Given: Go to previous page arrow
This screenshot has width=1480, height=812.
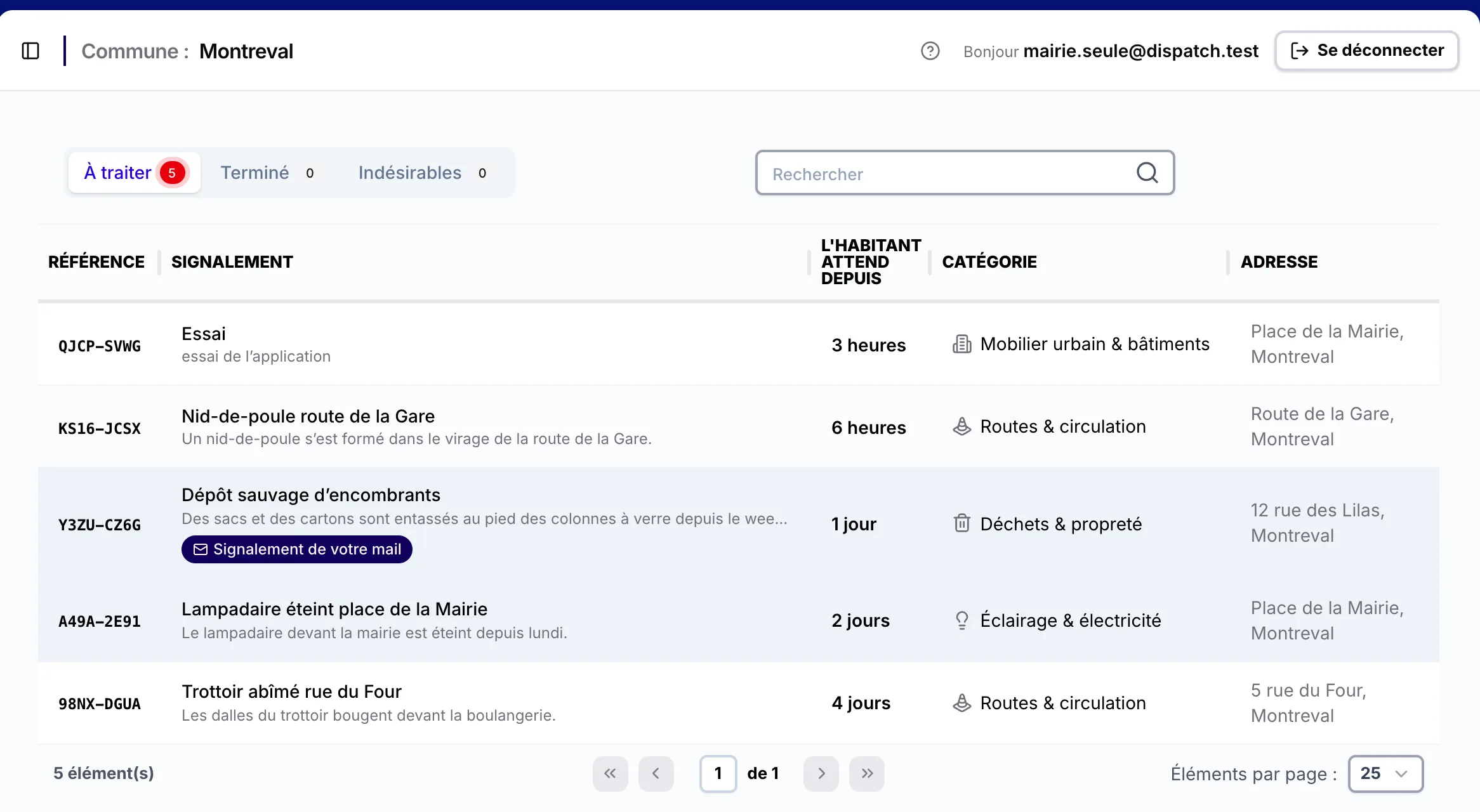Looking at the screenshot, I should point(656,773).
